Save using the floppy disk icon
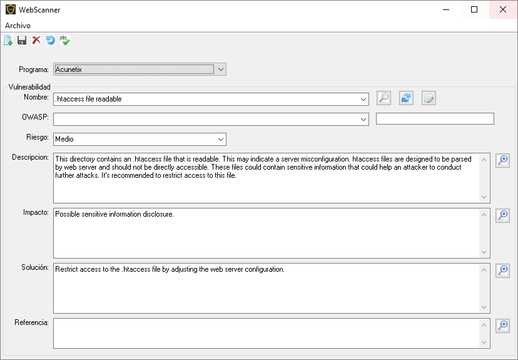This screenshot has height=360, width=518. coord(22,40)
